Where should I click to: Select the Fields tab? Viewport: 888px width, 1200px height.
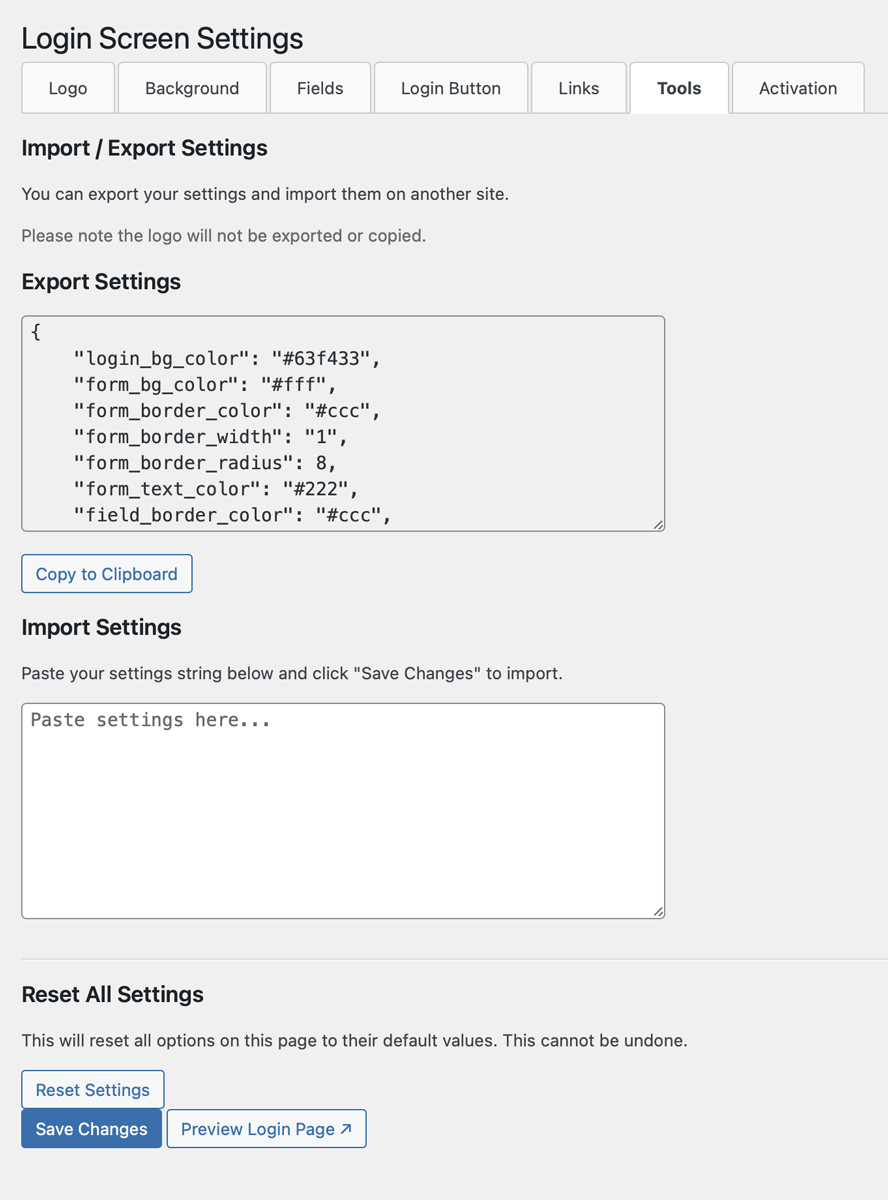click(x=320, y=88)
